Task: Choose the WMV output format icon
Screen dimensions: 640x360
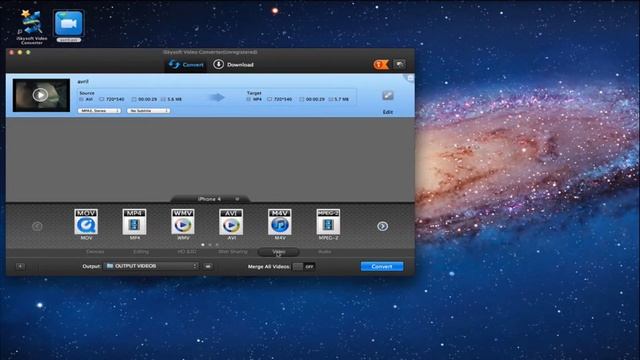Action: 183,222
